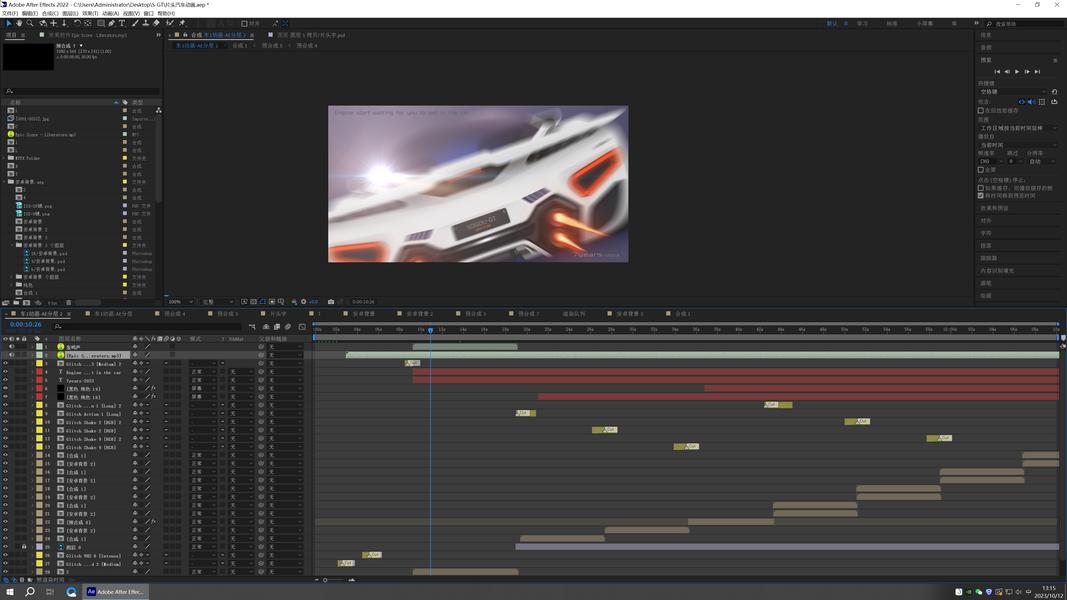Image resolution: width=1067 pixels, height=600 pixels.
Task: Switch to the '片头字' timeline tab
Action: coord(278,314)
